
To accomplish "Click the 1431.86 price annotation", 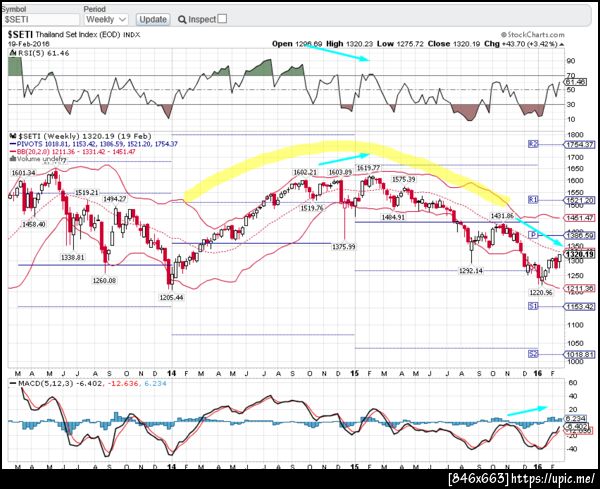I will [502, 216].
